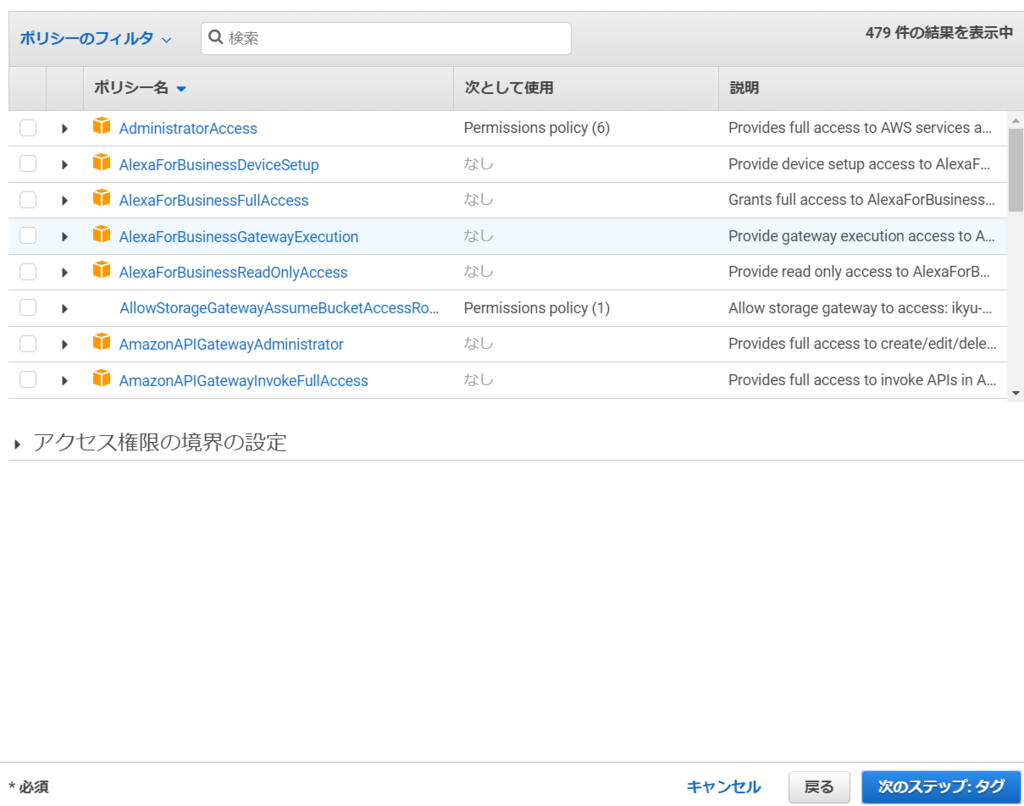
Task: Click the キャンセル link
Action: click(724, 786)
